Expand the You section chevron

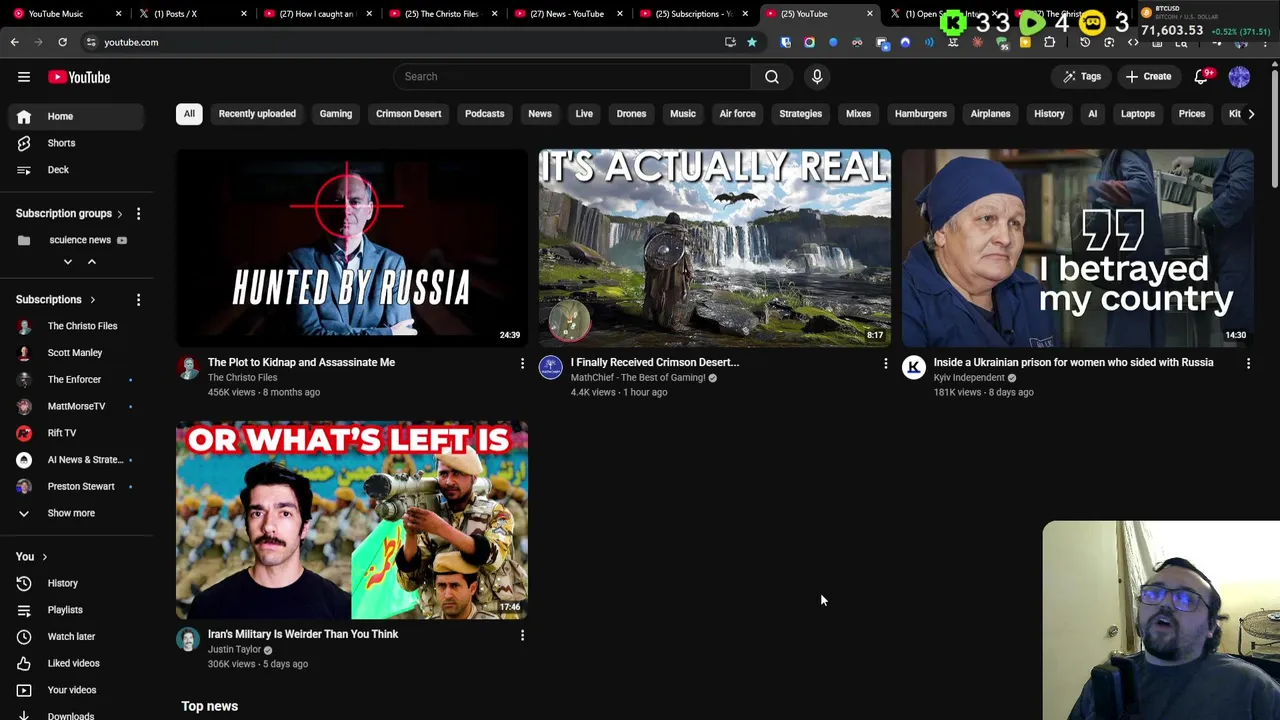44,557
